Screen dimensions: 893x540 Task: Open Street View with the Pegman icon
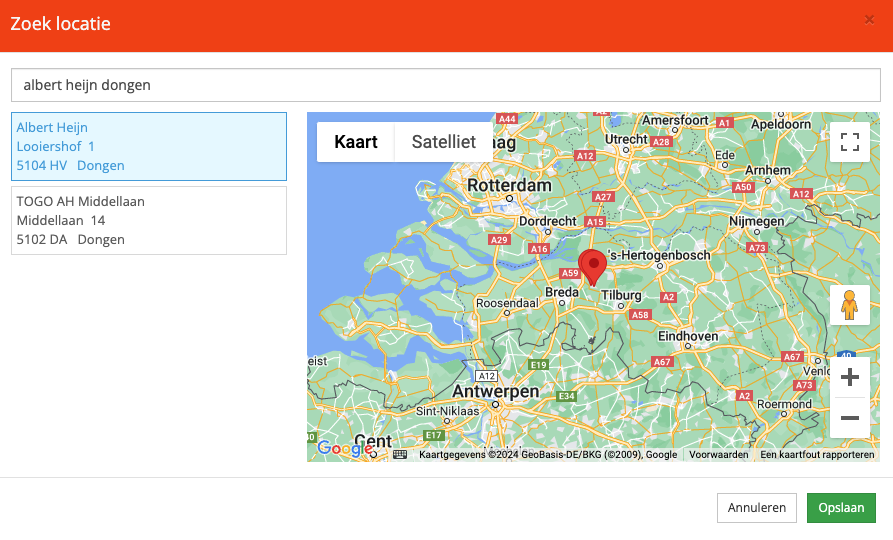click(849, 305)
